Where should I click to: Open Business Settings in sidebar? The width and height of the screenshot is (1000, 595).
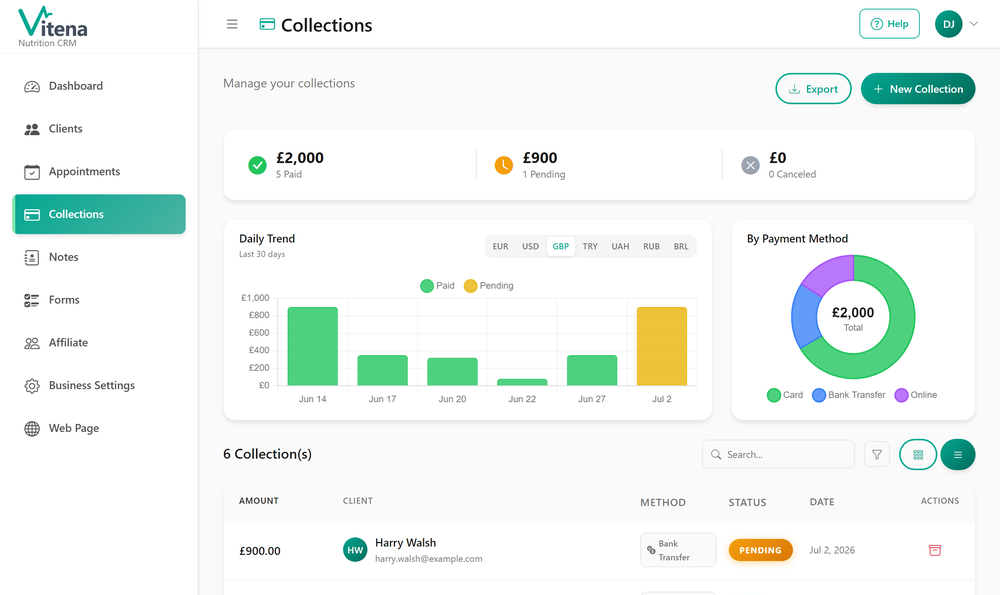(99, 385)
